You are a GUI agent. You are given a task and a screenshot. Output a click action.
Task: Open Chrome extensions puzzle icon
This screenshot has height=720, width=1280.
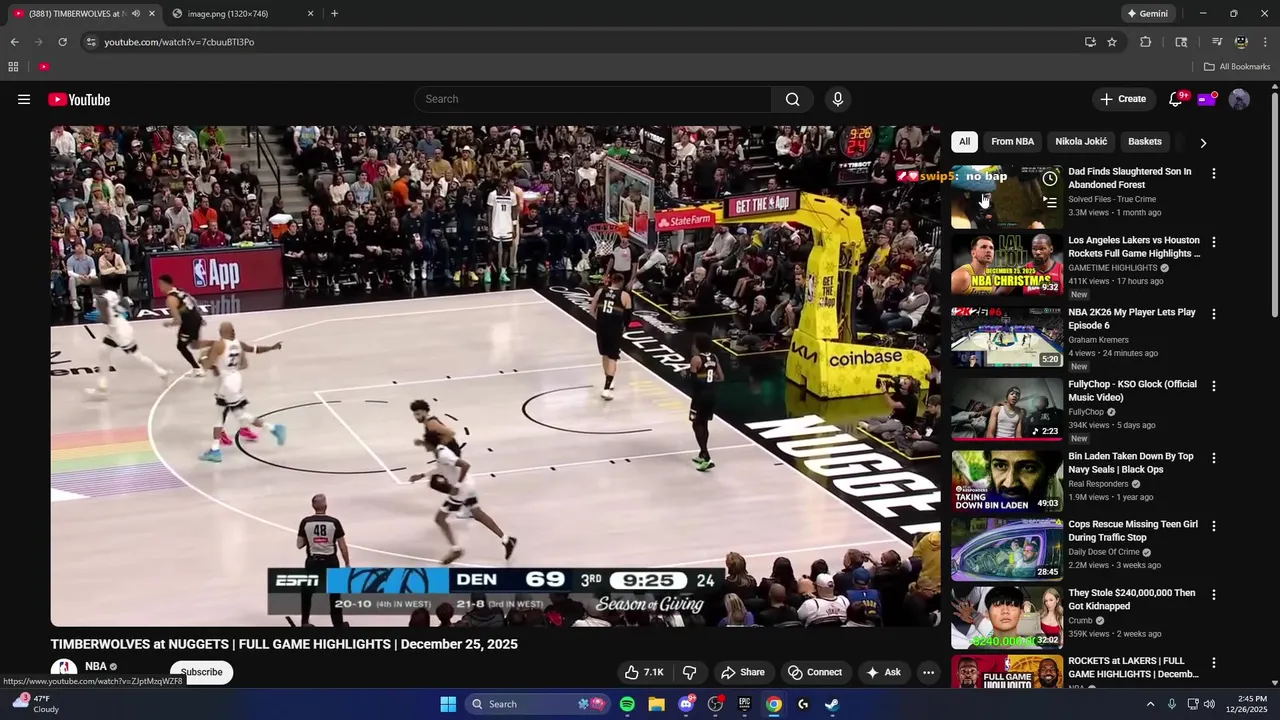pos(1146,42)
